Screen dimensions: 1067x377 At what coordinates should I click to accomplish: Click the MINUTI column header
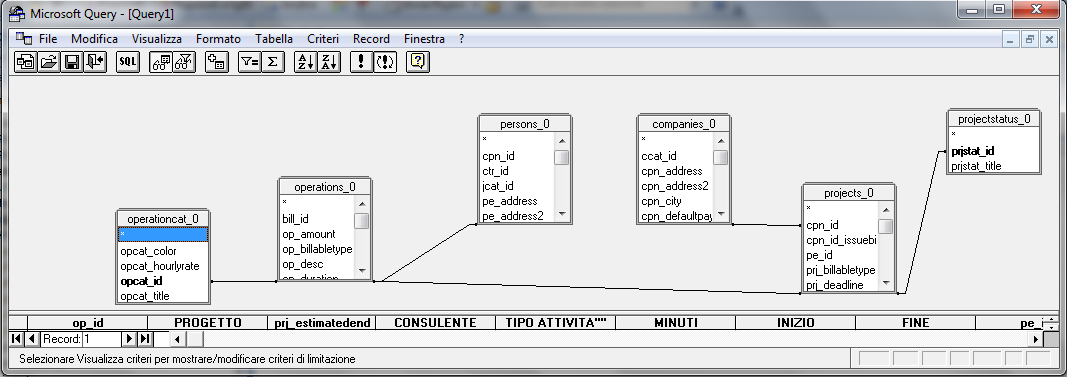tap(676, 323)
